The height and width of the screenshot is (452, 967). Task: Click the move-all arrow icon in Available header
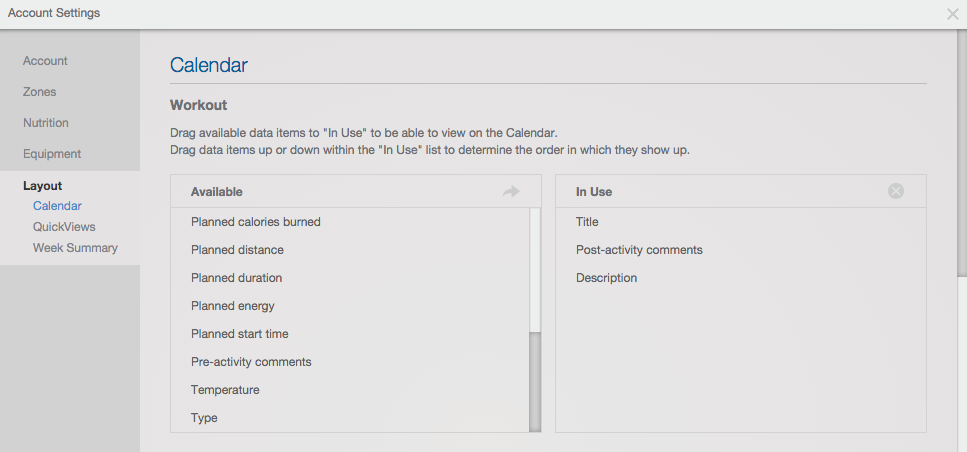[x=511, y=192]
